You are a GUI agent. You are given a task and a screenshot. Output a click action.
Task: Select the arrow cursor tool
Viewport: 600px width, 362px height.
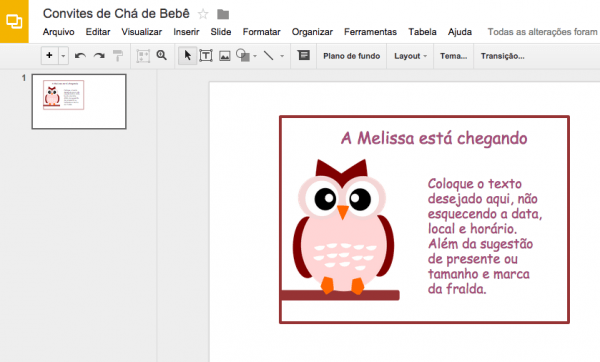(188, 55)
